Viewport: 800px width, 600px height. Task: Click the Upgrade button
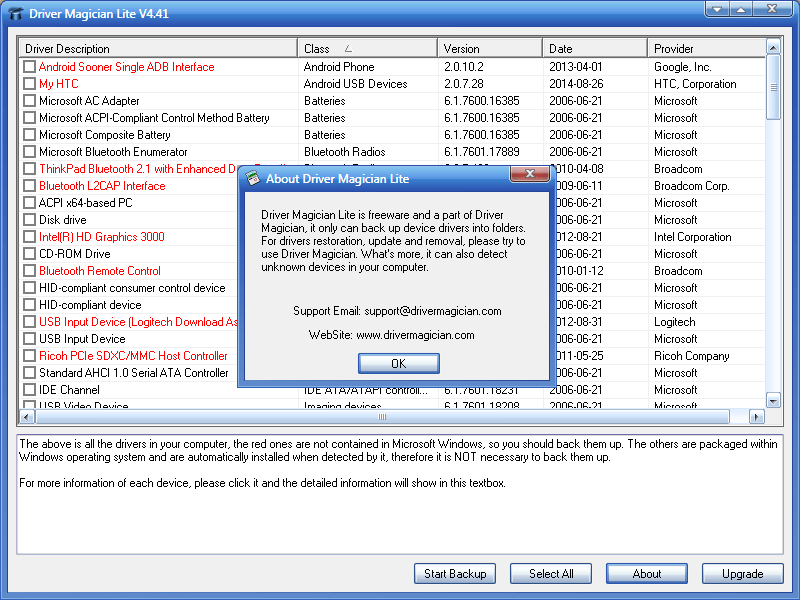(x=743, y=573)
